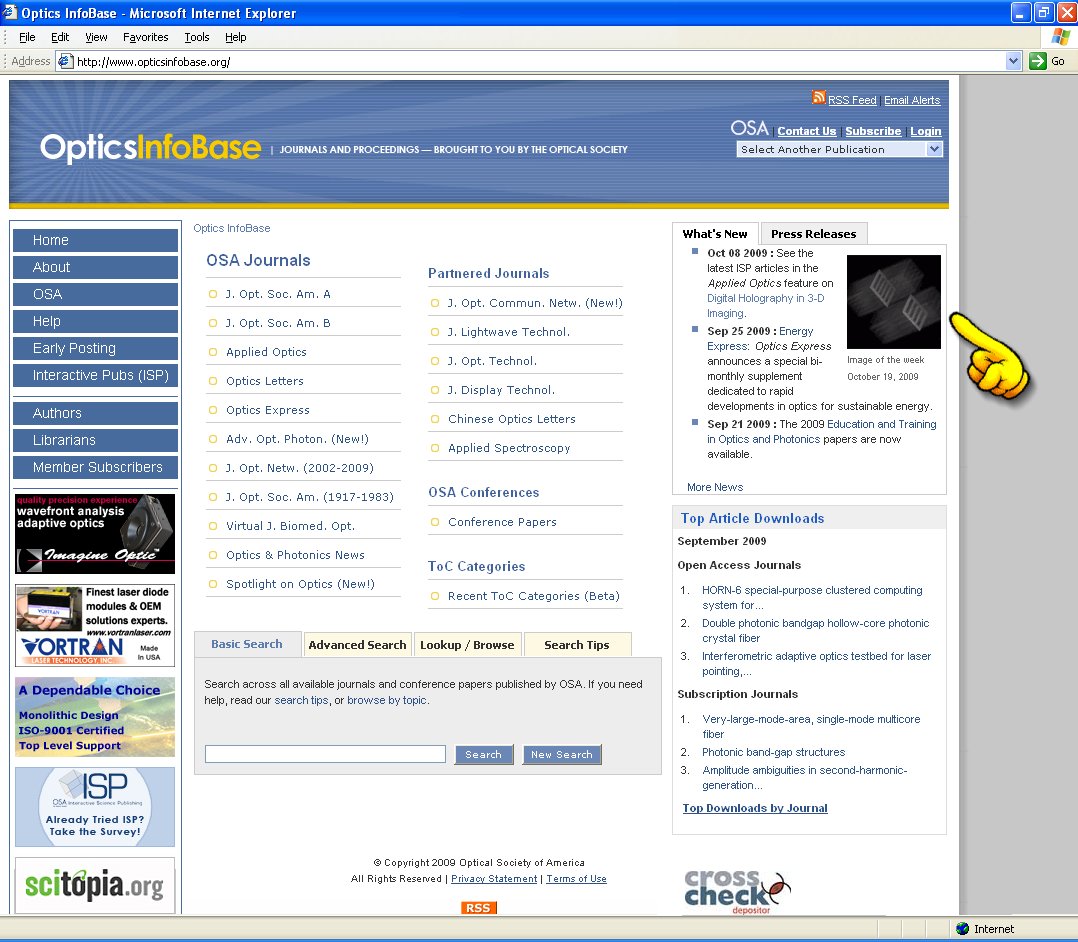
Task: Open Early Posting in sidebar
Action: (x=96, y=348)
